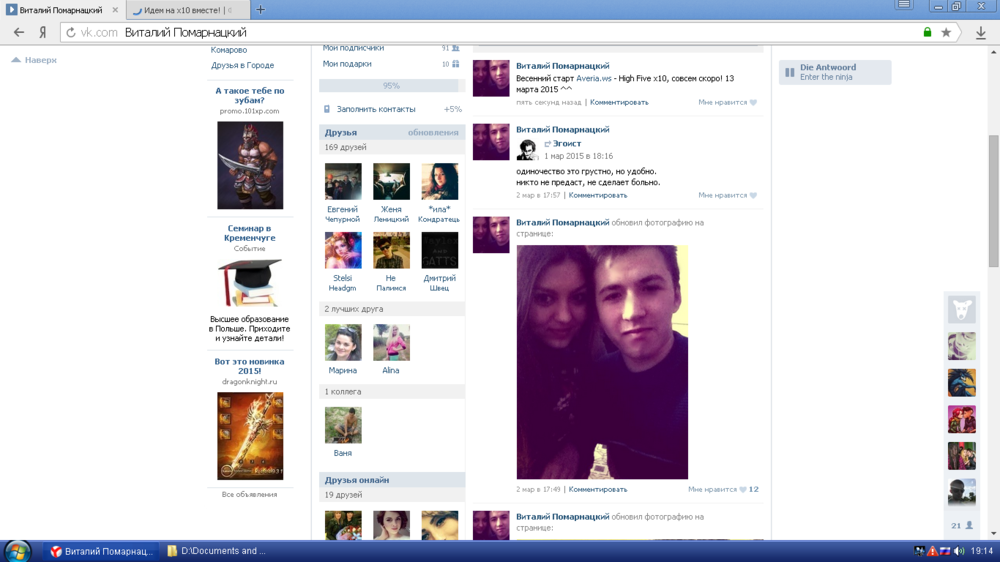Open 'Мои подарки' menu item
Screen dimensions: 1000x562
(347, 64)
